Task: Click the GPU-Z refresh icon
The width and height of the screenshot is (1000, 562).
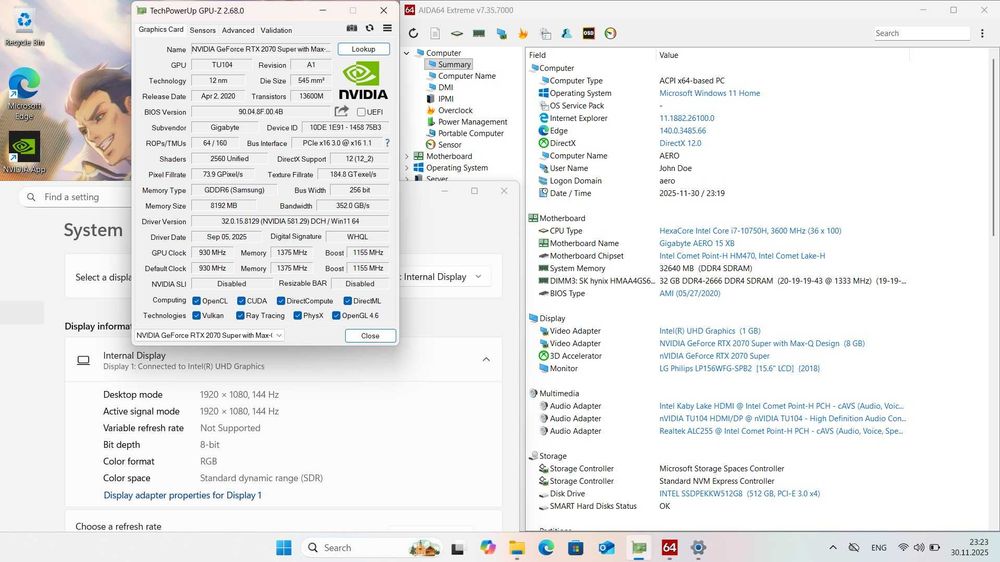Action: pyautogui.click(x=369, y=28)
